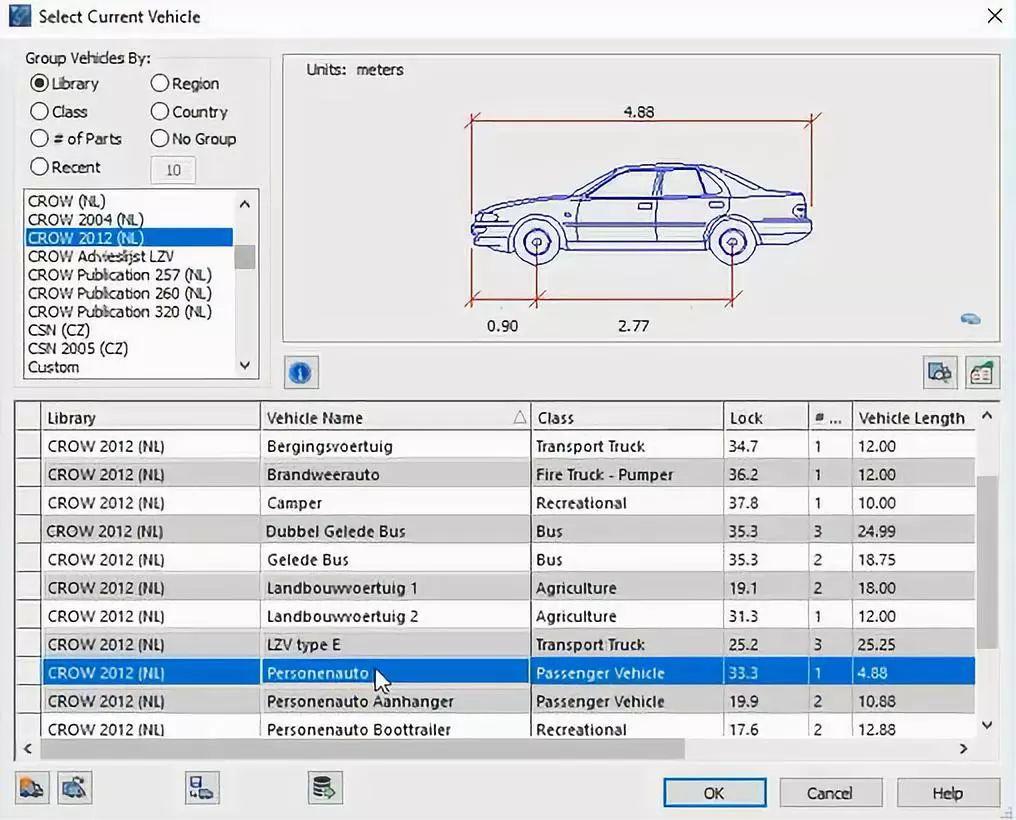The height and width of the screenshot is (820, 1016).
Task: Click the small blue car icon in preview
Action: click(970, 319)
